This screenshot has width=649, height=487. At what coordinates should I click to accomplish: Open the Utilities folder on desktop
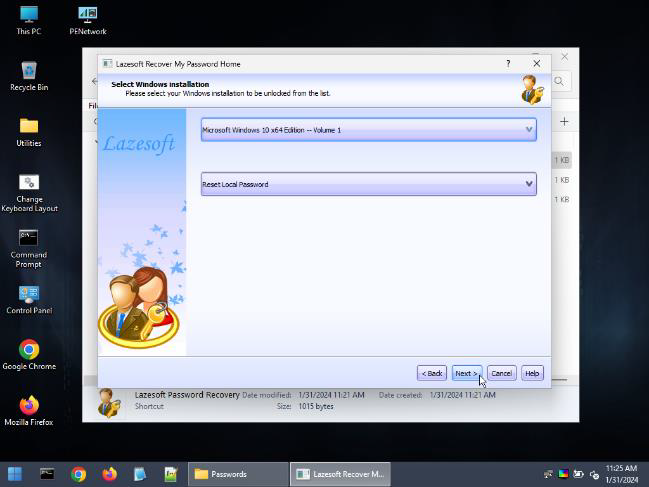tap(29, 132)
